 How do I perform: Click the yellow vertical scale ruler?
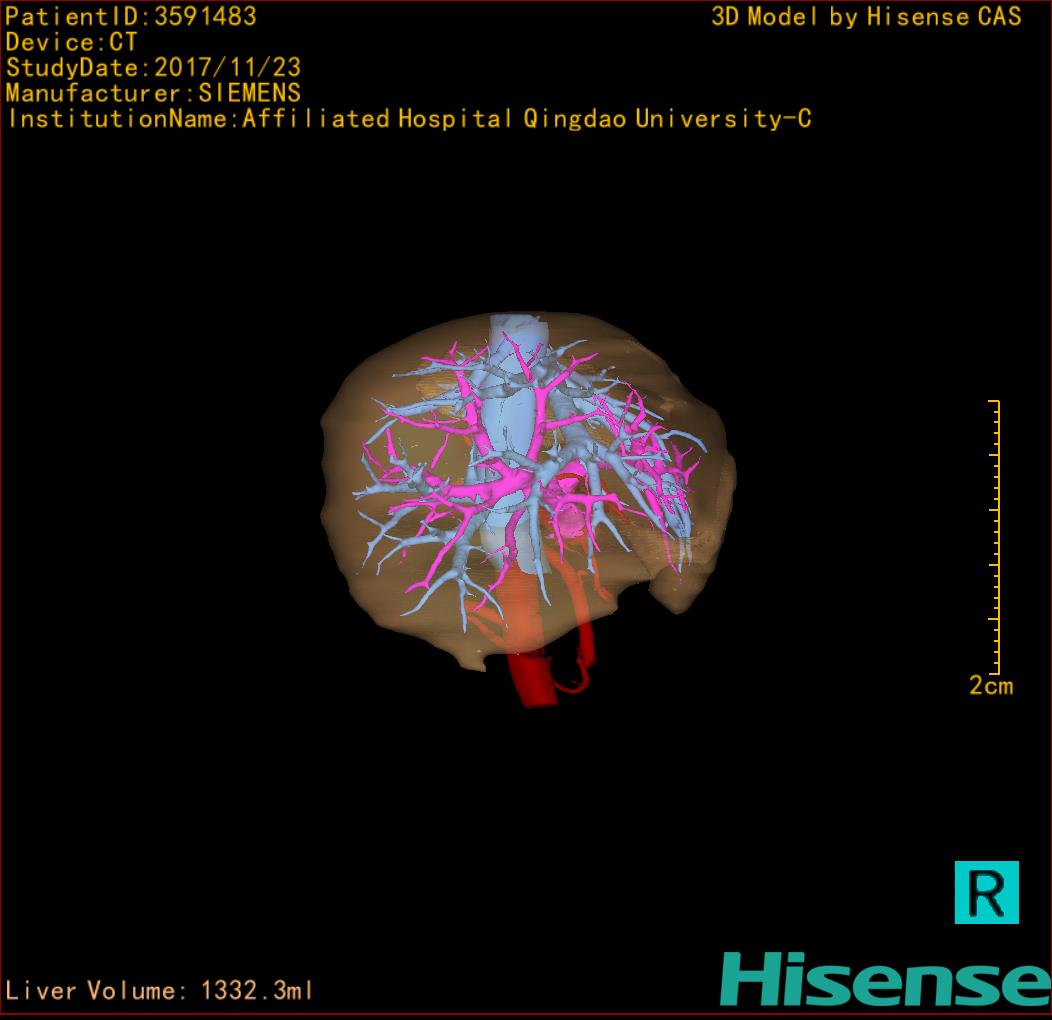(995, 537)
